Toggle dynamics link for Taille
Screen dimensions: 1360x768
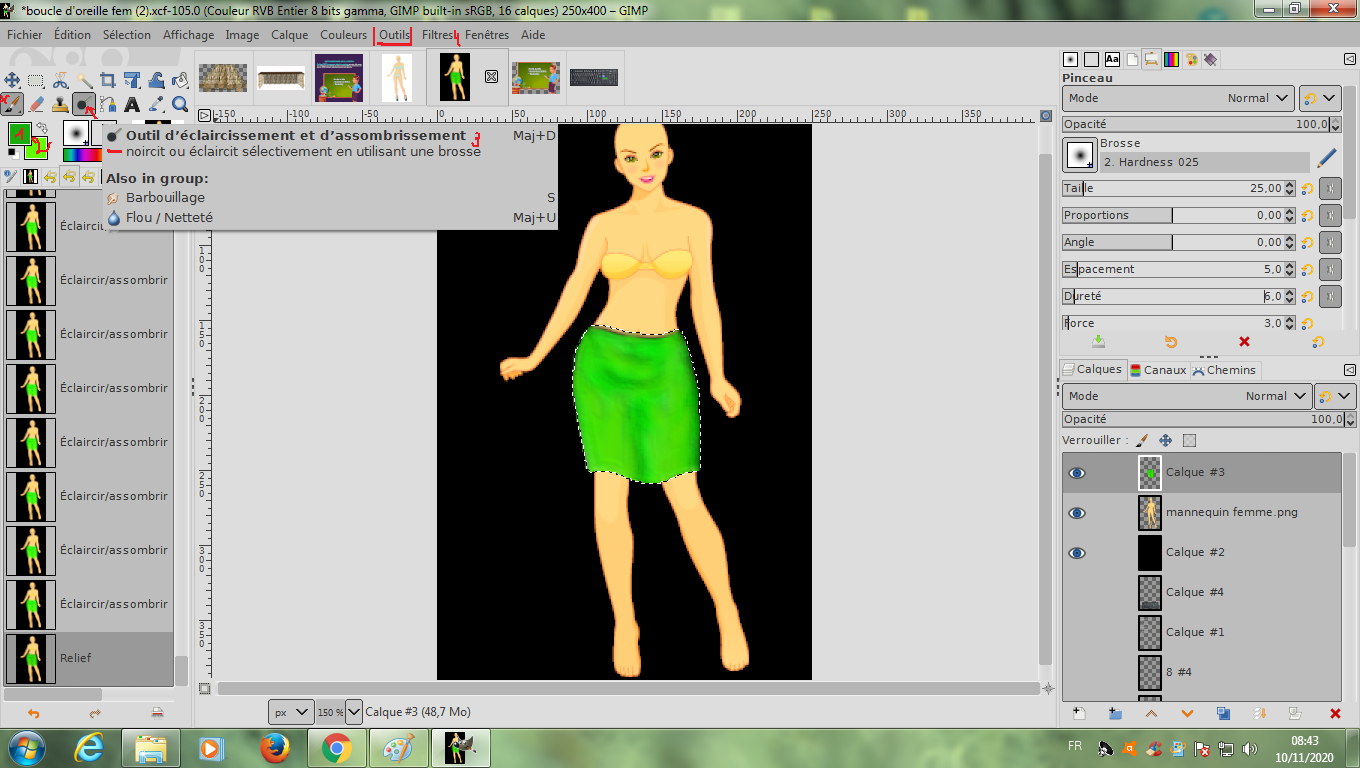[1330, 188]
